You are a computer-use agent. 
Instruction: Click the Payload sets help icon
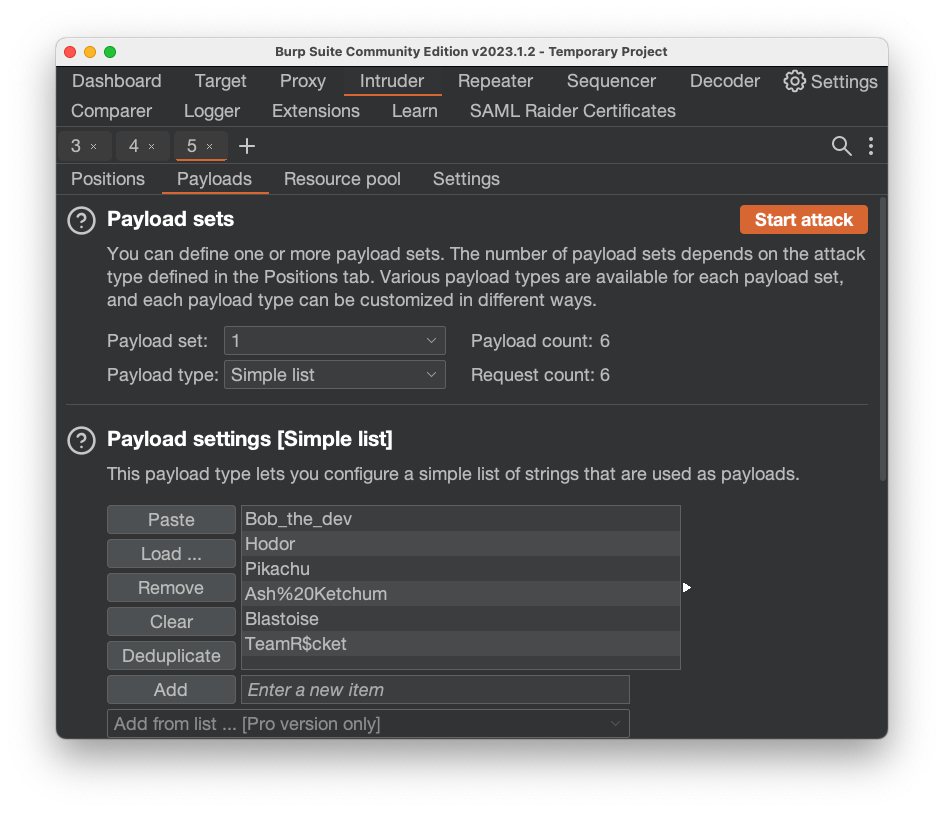pyautogui.click(x=81, y=220)
